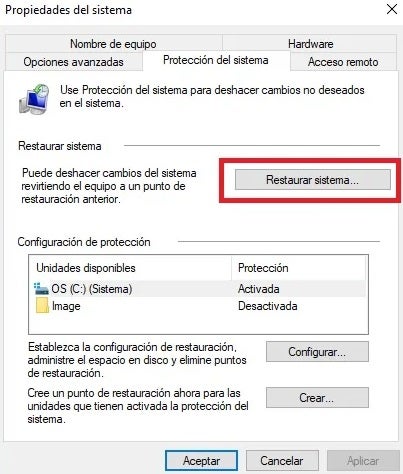The image size is (403, 474).
Task: Select the Image drive row
Action: (199, 306)
